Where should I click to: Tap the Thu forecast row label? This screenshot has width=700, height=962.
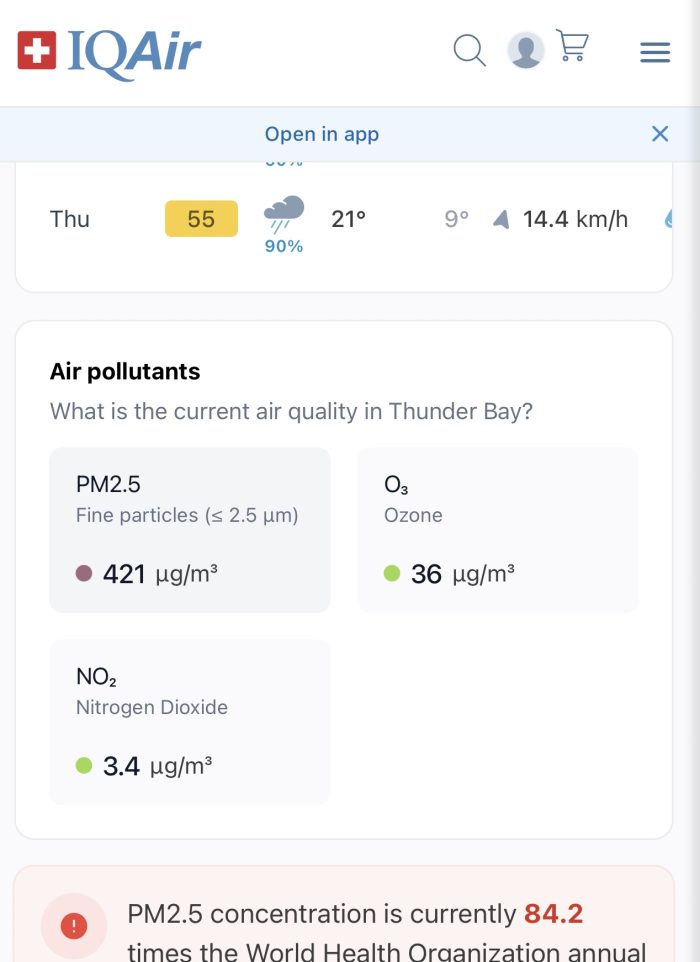[69, 219]
